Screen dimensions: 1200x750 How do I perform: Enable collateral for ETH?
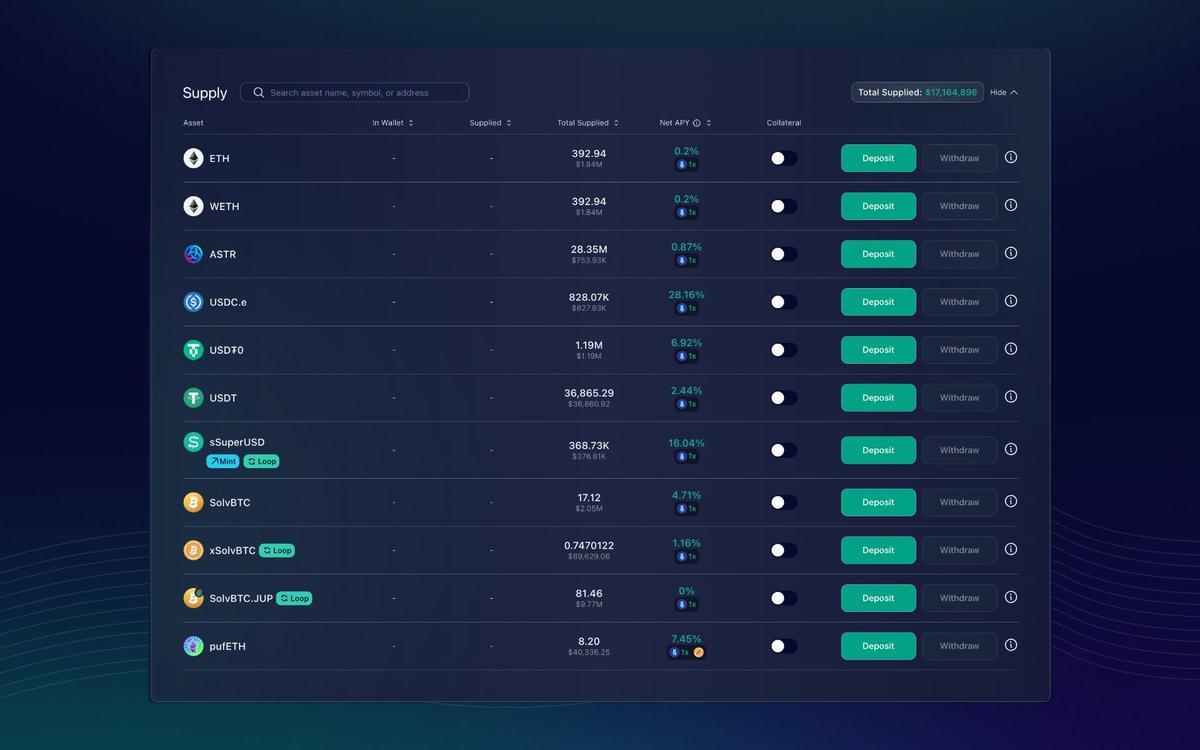click(x=784, y=157)
